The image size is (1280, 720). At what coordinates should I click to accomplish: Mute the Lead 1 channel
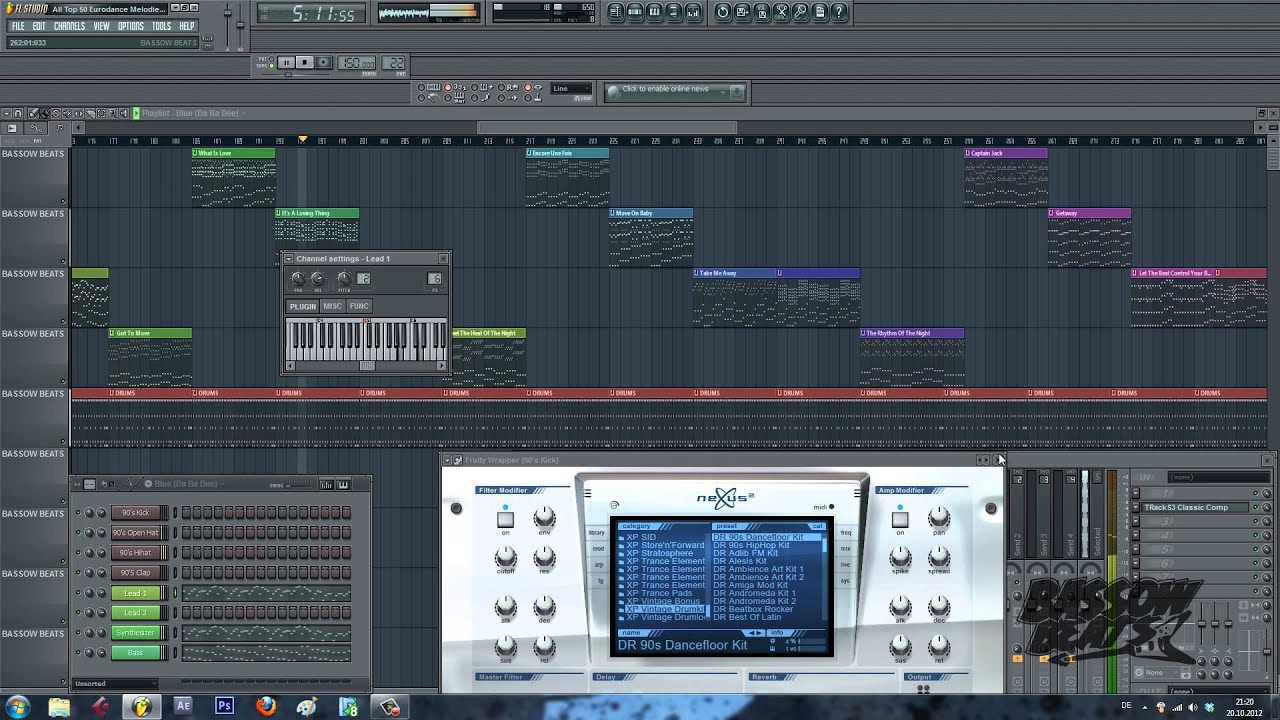click(78, 593)
